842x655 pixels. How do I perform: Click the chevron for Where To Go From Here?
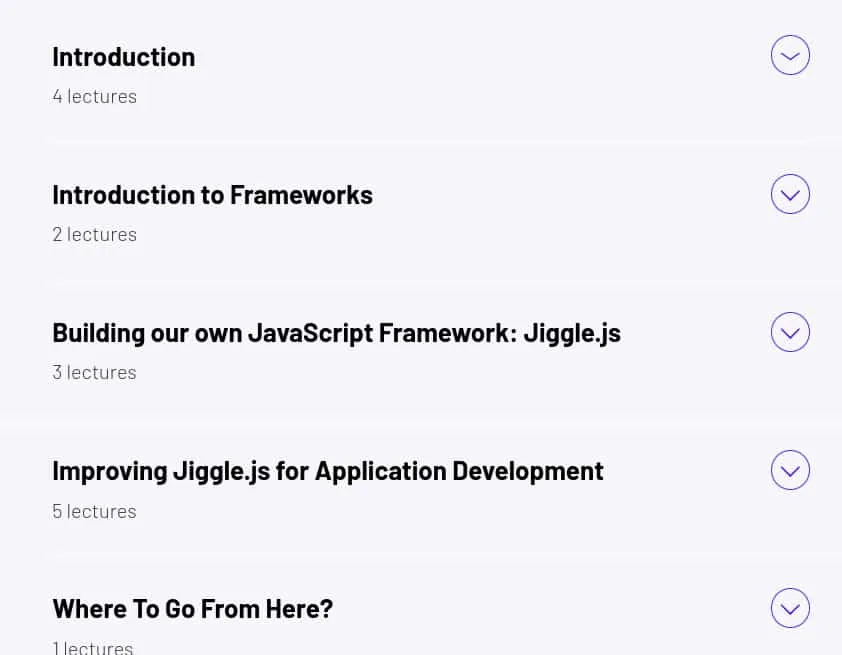(x=790, y=608)
